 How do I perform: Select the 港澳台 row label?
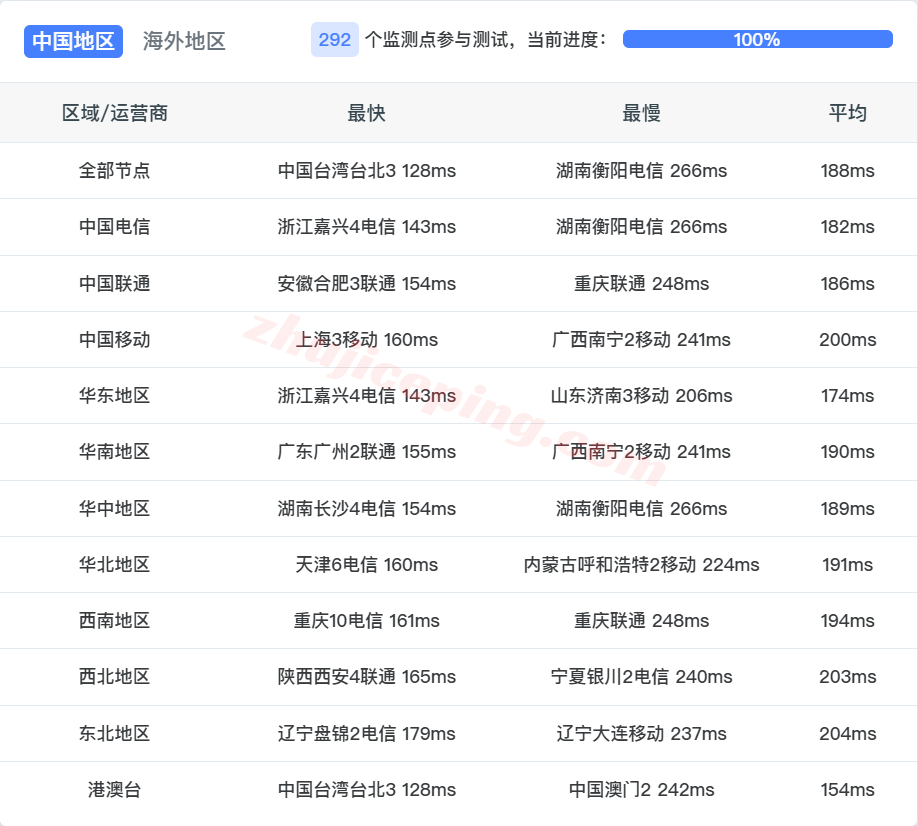click(x=115, y=790)
